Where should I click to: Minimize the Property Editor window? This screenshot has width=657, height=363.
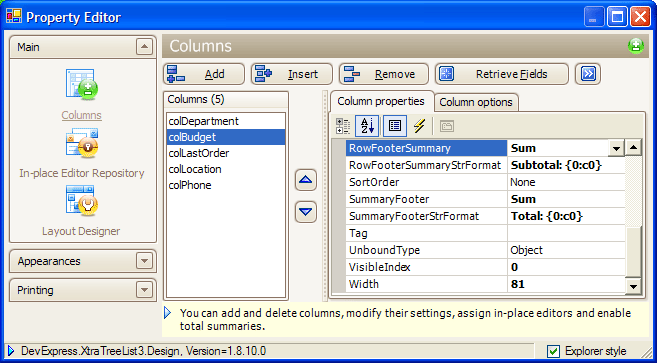tap(594, 17)
